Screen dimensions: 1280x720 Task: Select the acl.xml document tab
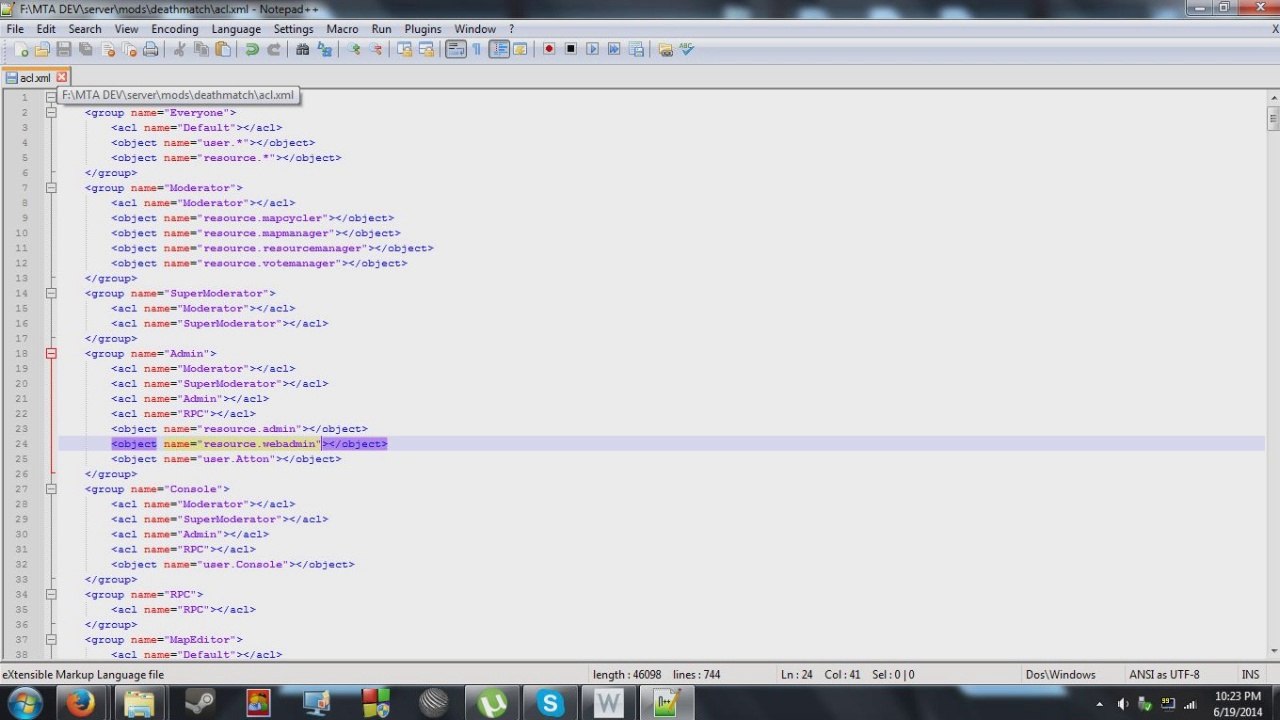coord(33,78)
